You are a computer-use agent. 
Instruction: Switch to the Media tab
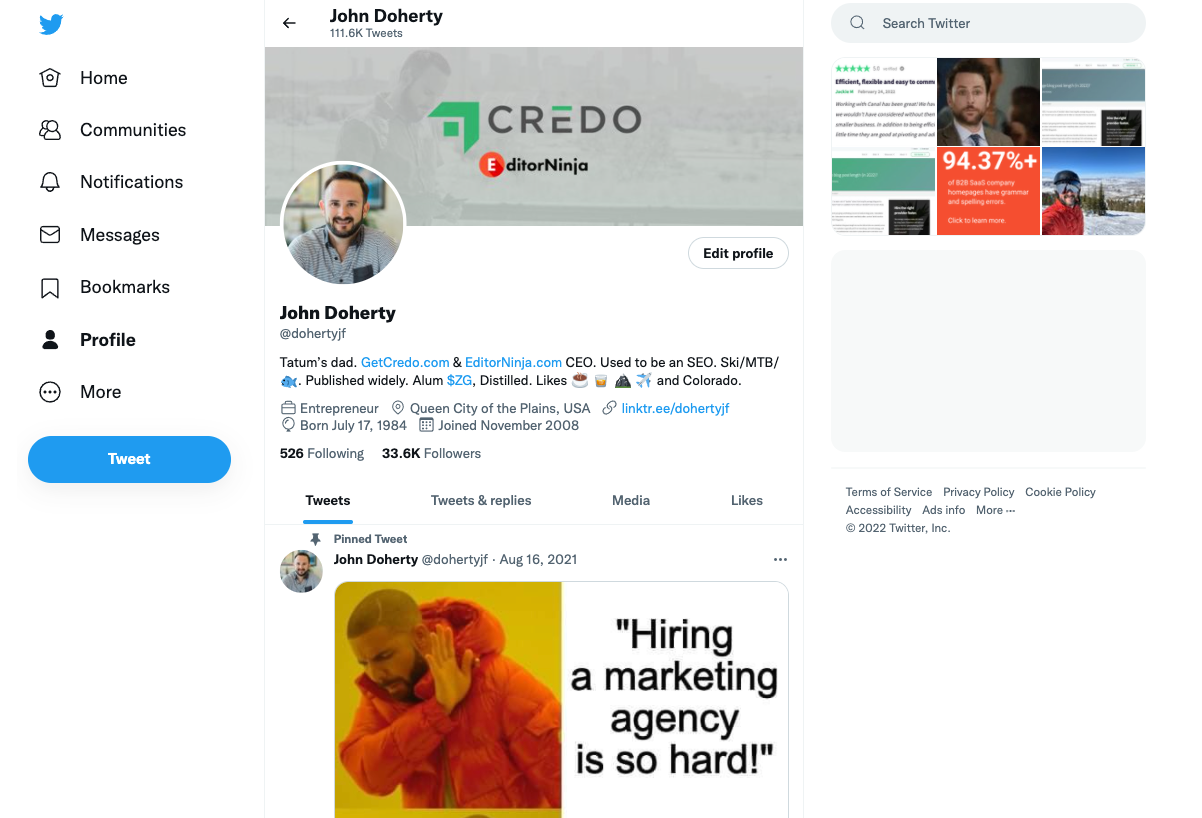tap(631, 500)
